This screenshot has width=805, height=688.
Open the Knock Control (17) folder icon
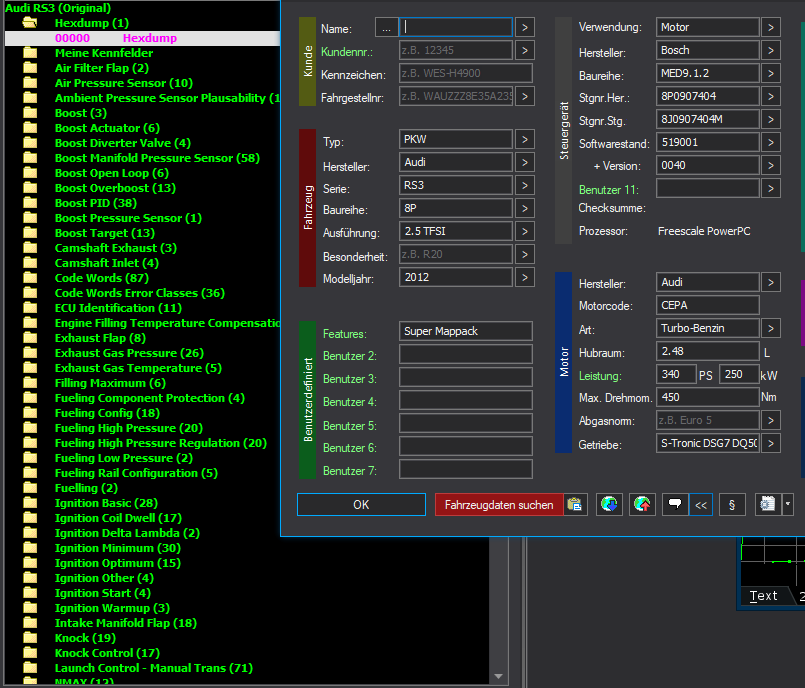tap(30, 653)
